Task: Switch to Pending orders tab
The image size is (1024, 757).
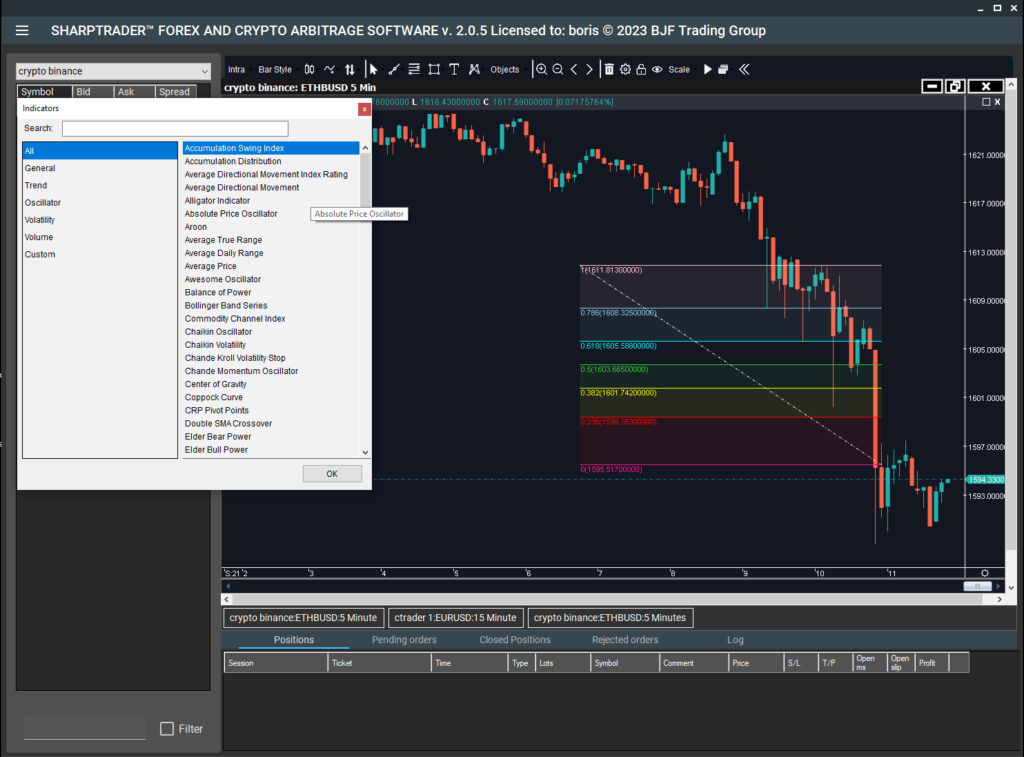Action: click(x=404, y=640)
